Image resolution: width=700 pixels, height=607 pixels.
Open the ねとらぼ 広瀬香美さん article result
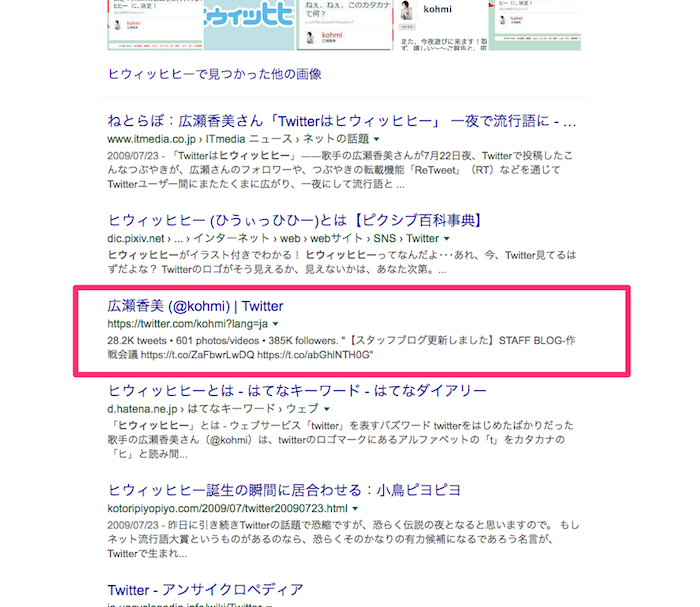pyautogui.click(x=342, y=121)
